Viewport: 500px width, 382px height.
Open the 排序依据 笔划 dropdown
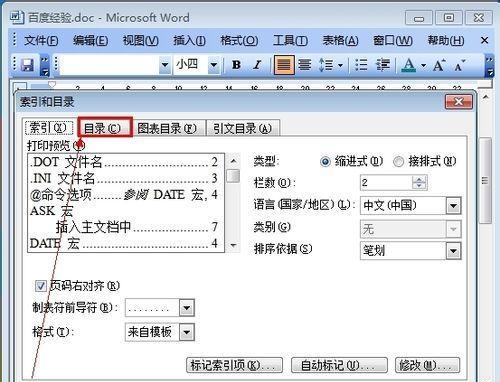pyautogui.click(x=453, y=251)
